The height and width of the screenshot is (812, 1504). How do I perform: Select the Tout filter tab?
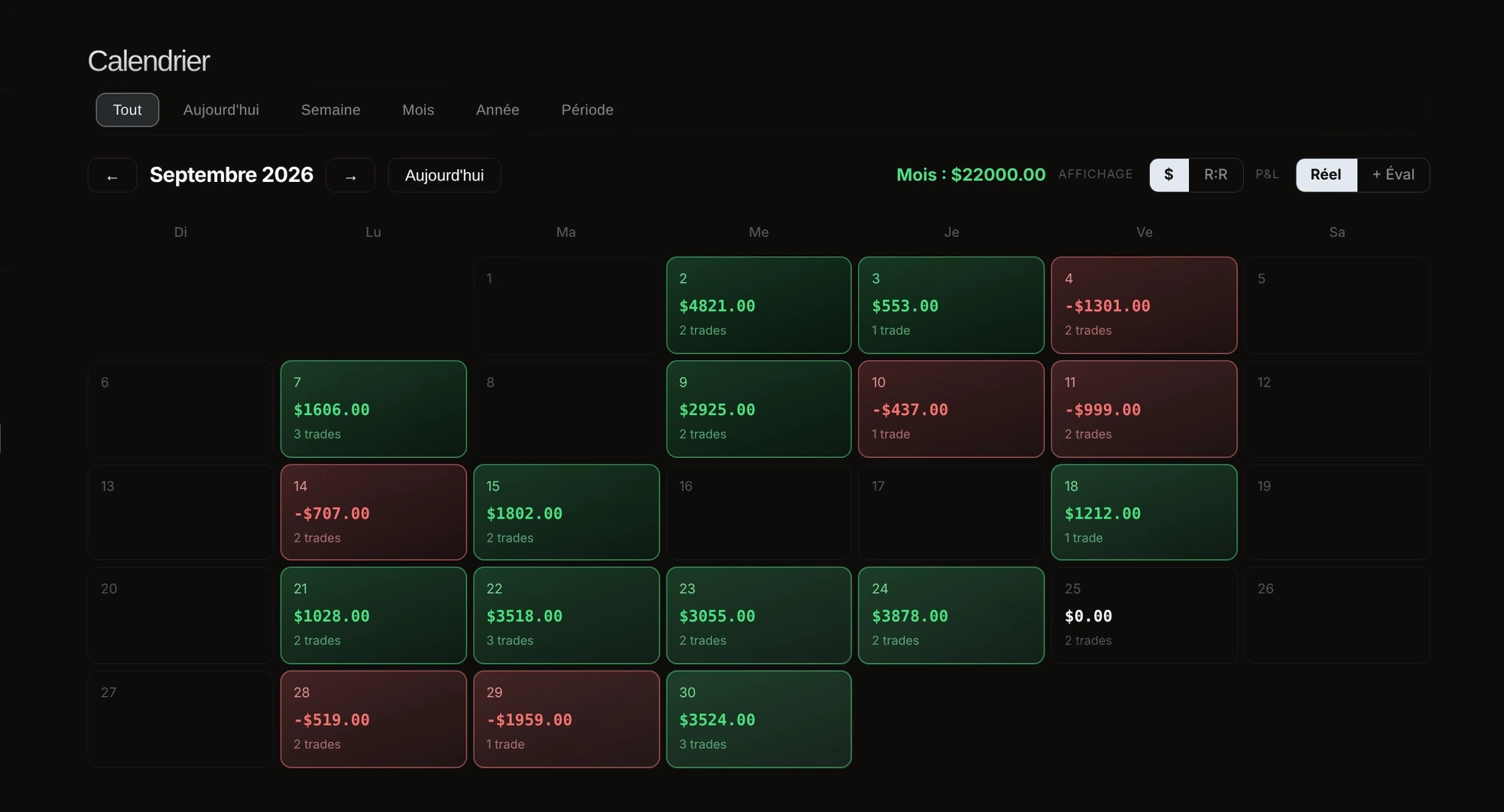click(x=127, y=110)
